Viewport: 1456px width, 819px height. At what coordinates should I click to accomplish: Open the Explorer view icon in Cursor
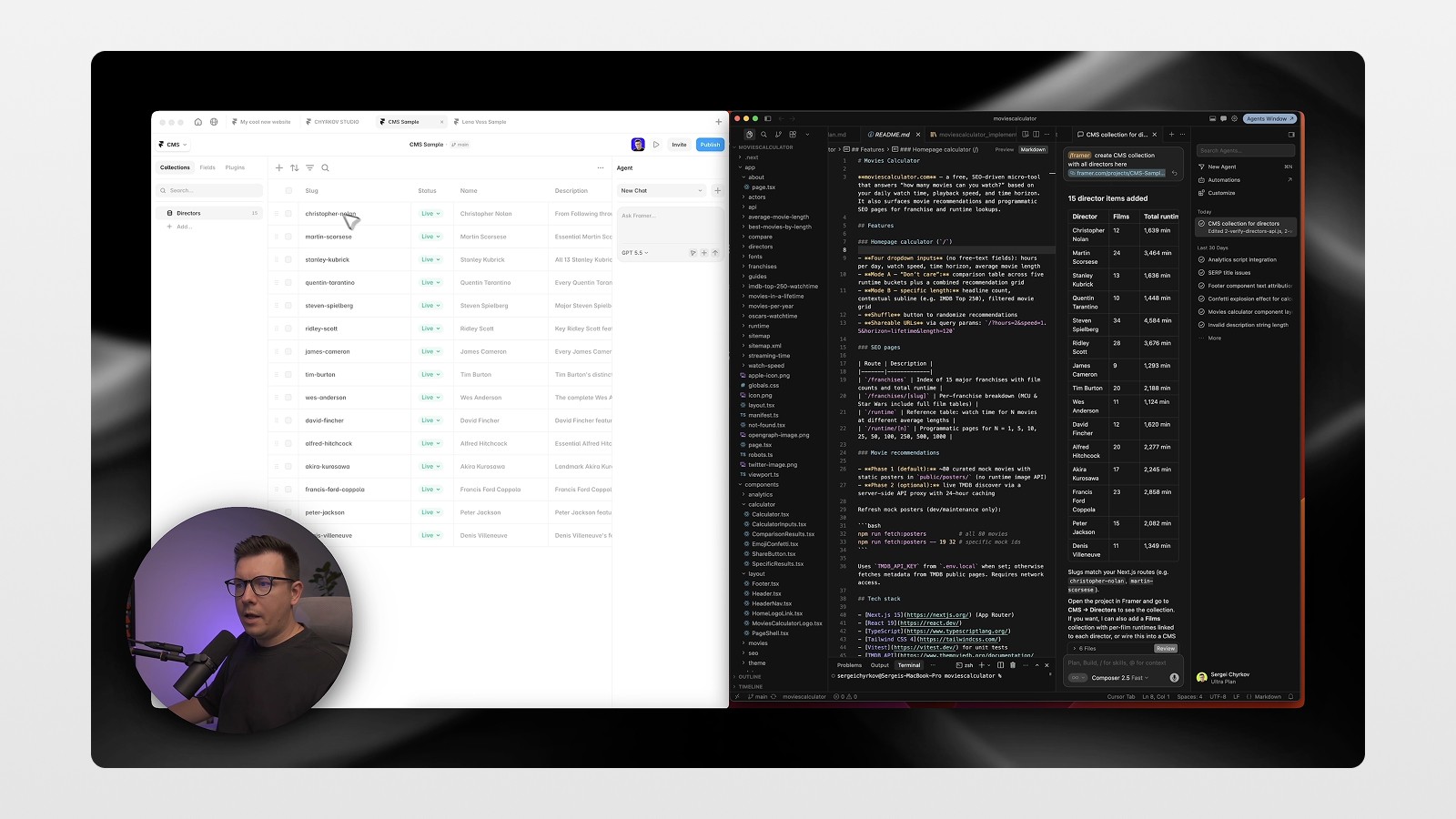749,135
